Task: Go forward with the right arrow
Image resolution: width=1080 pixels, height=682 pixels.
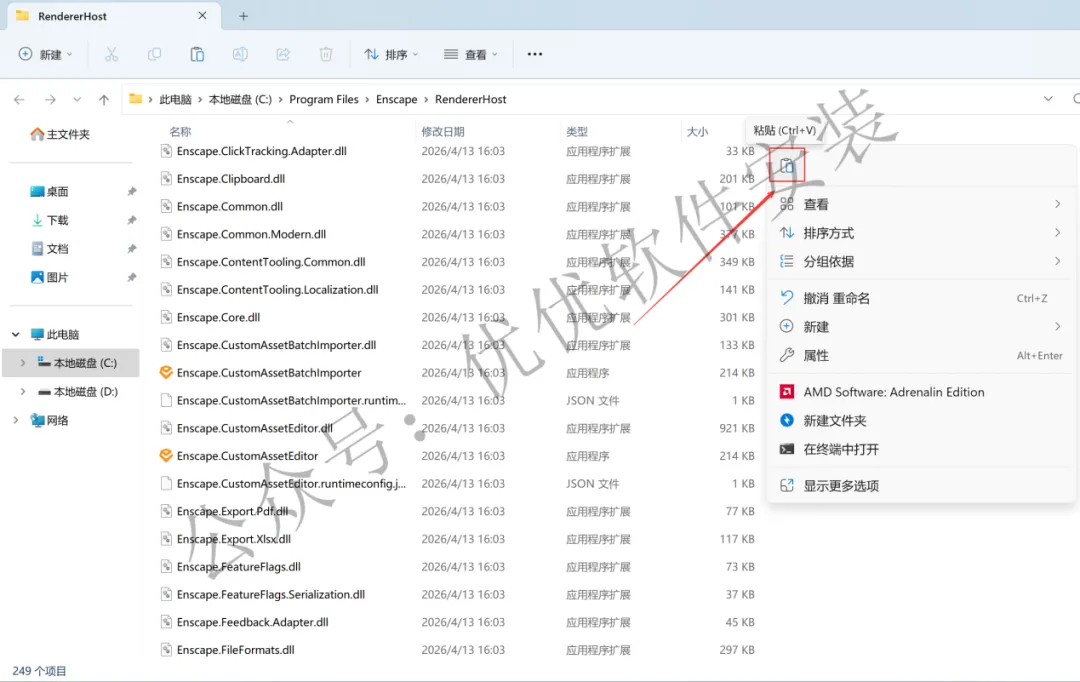Action: click(50, 100)
